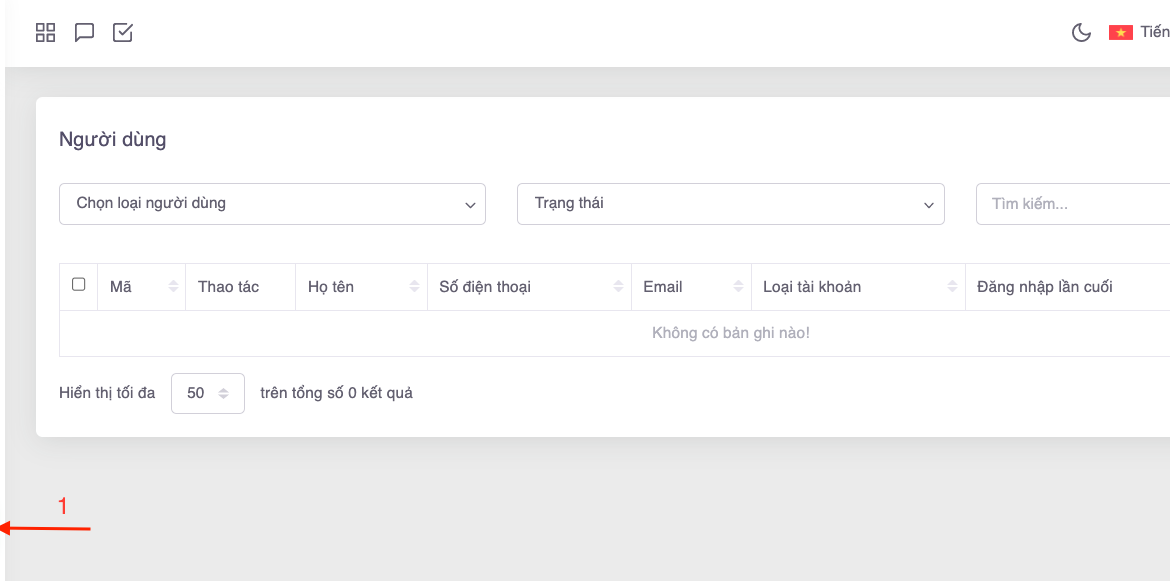Open the page size 50 selector
1170x581 pixels.
(x=208, y=393)
